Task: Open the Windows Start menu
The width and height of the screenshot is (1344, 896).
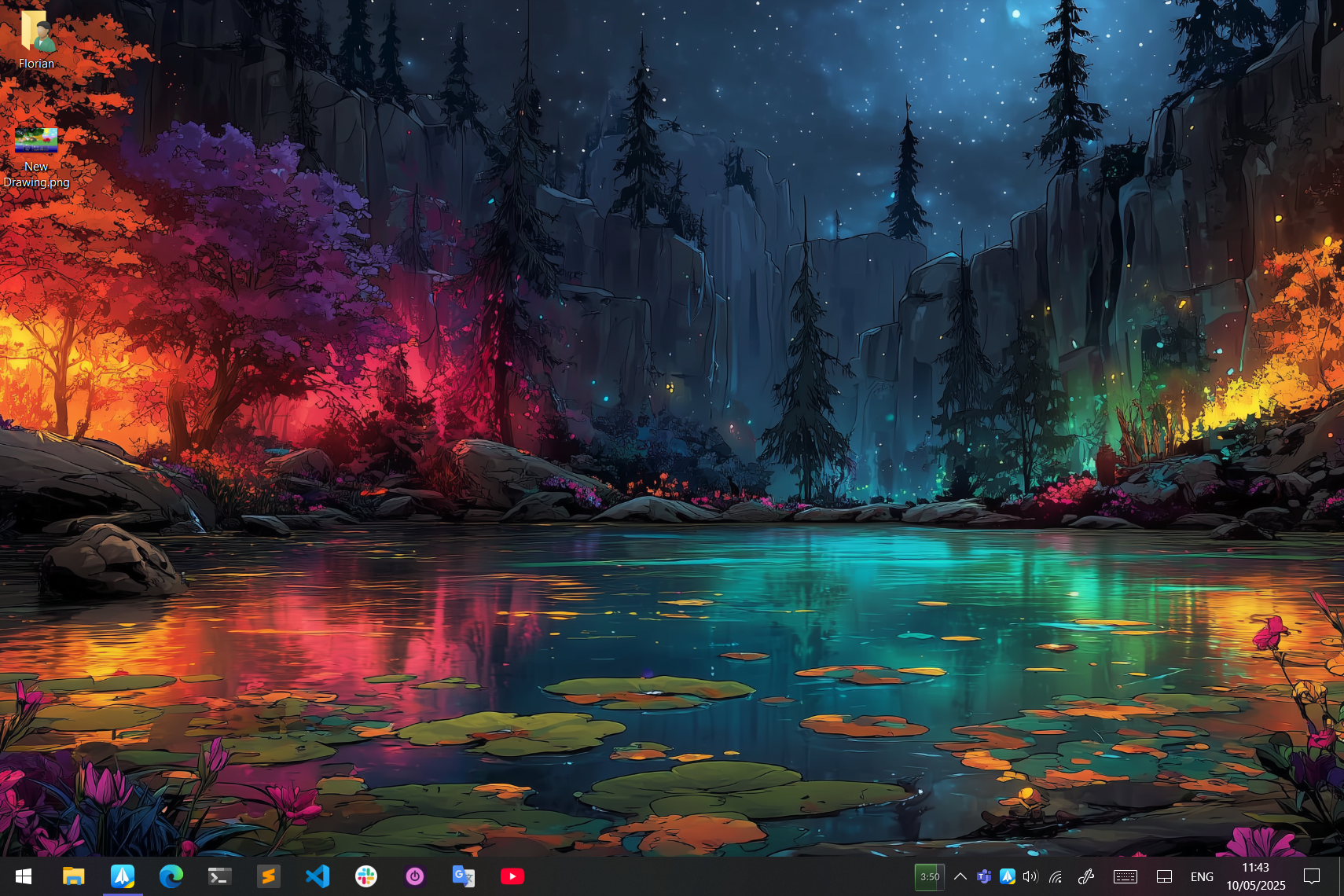Action: [23, 876]
